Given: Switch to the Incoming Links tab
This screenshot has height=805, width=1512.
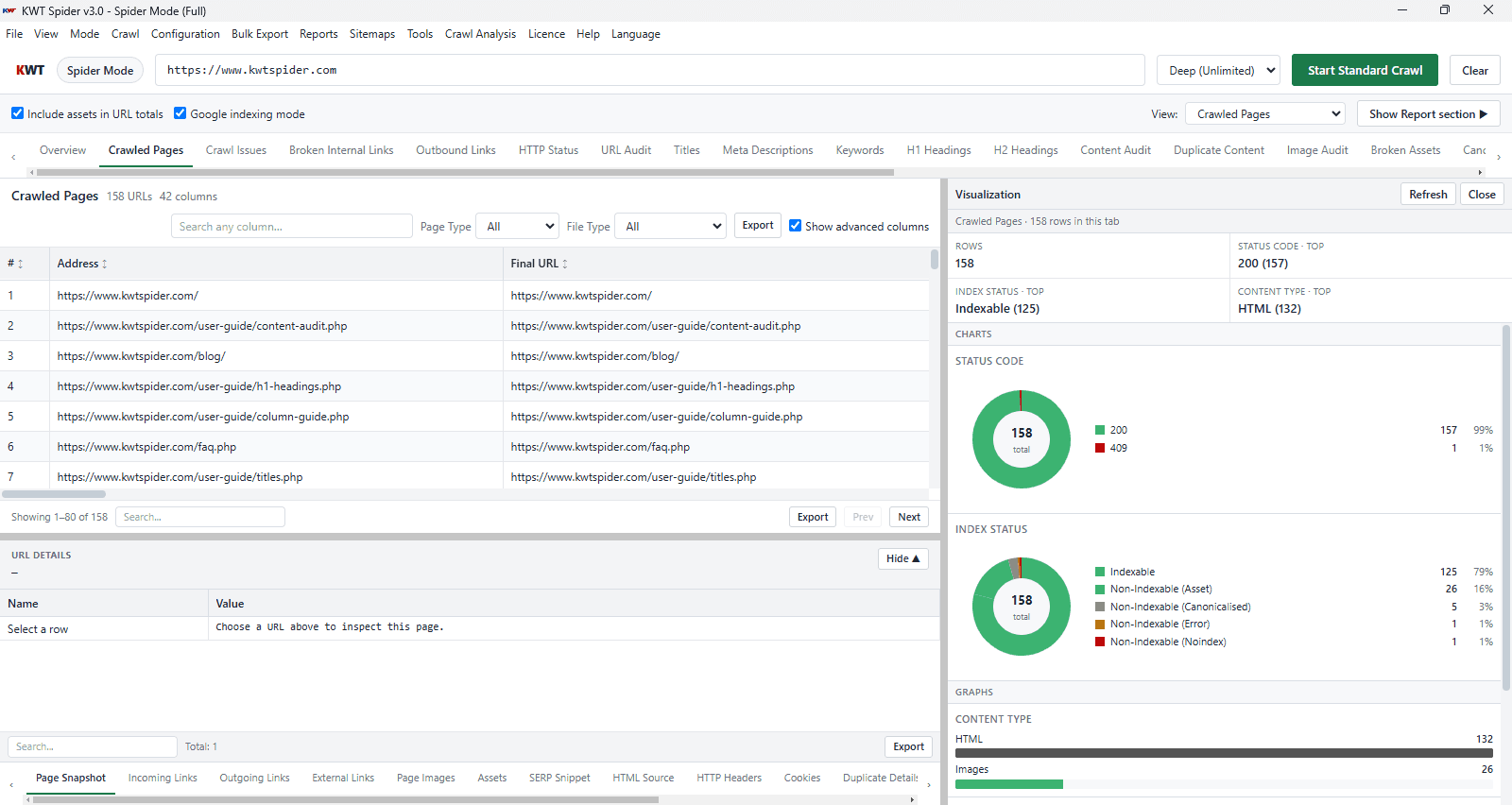Looking at the screenshot, I should pyautogui.click(x=163, y=779).
